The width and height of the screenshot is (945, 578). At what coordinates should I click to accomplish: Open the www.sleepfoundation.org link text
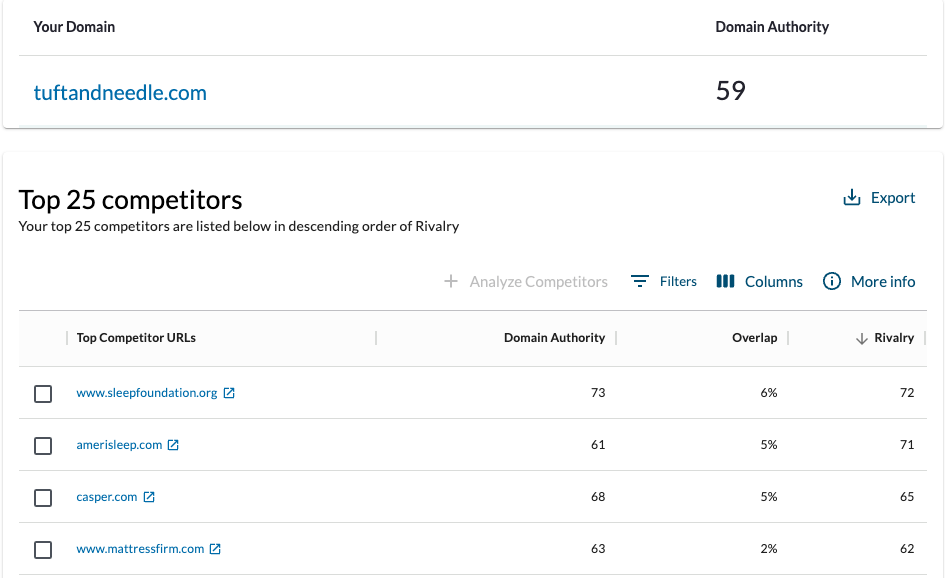147,393
